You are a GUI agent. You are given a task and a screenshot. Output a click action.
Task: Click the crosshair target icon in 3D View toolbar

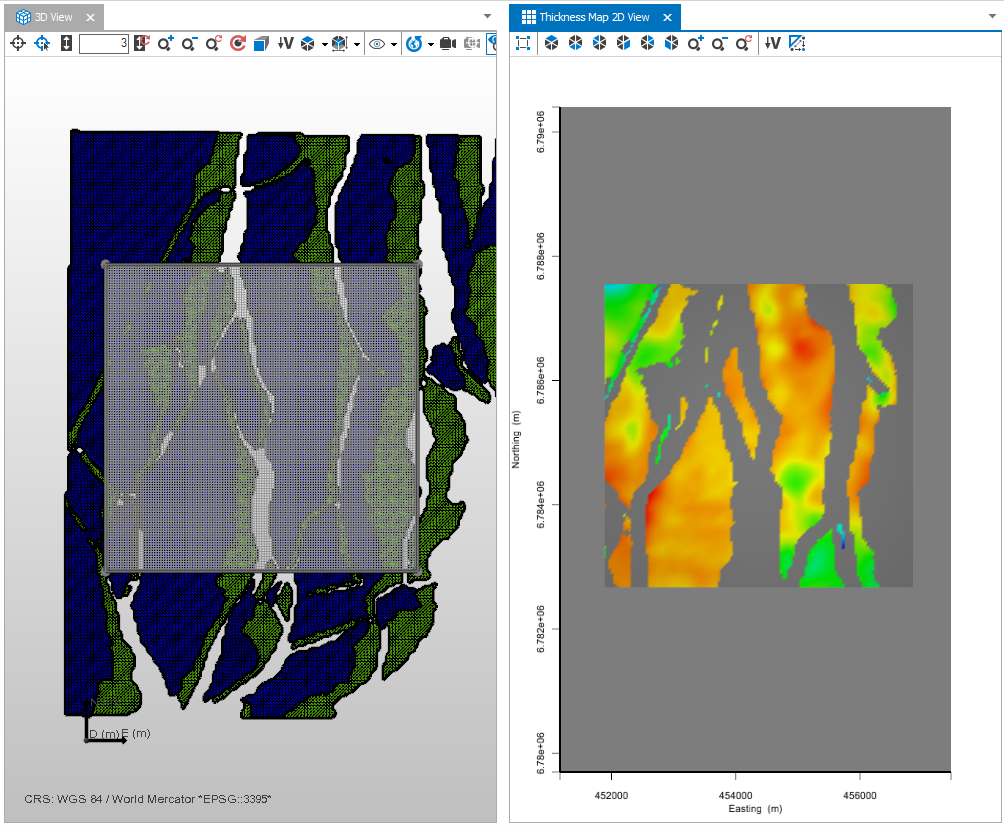point(17,44)
